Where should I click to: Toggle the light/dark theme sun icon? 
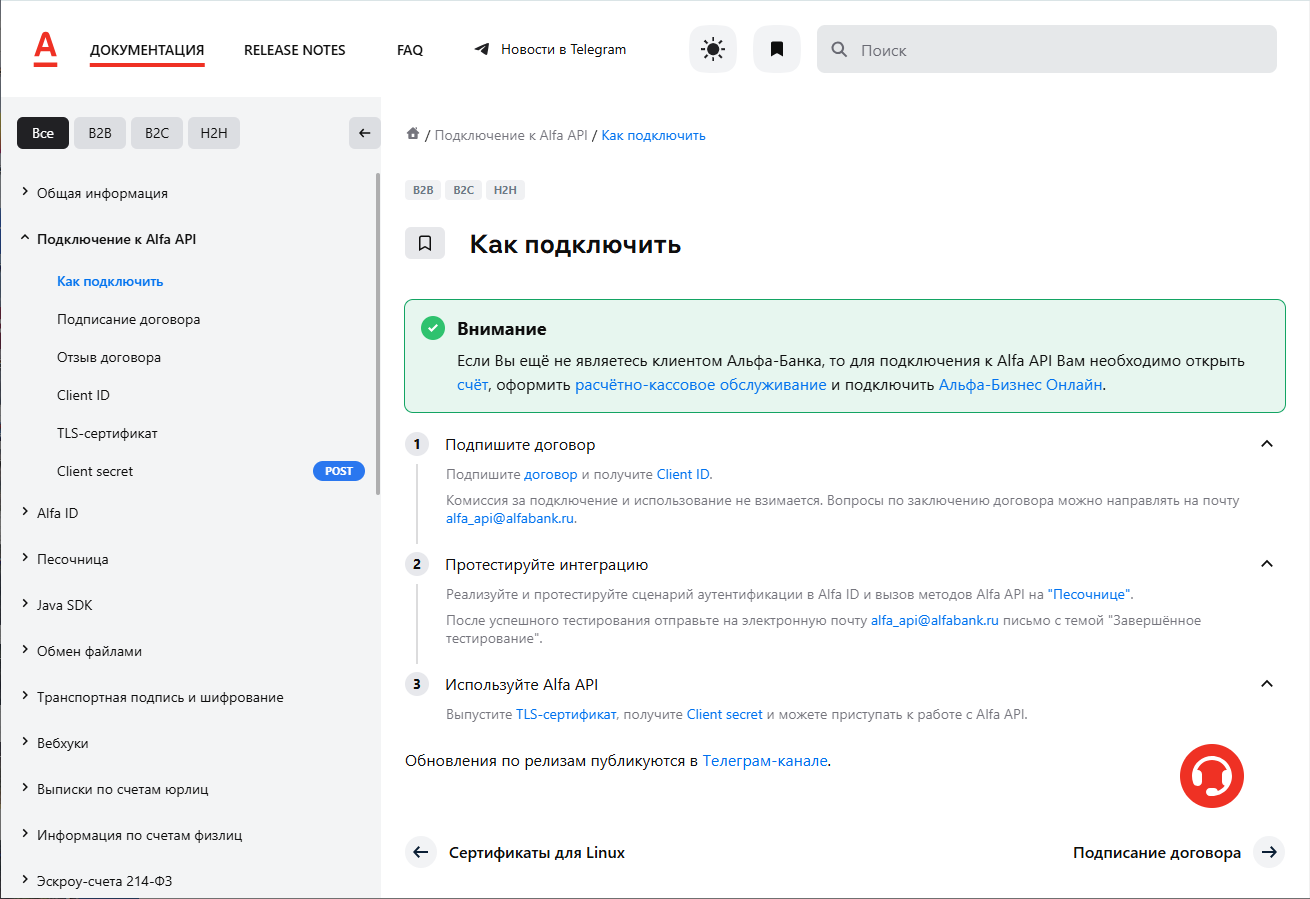pyautogui.click(x=712, y=49)
